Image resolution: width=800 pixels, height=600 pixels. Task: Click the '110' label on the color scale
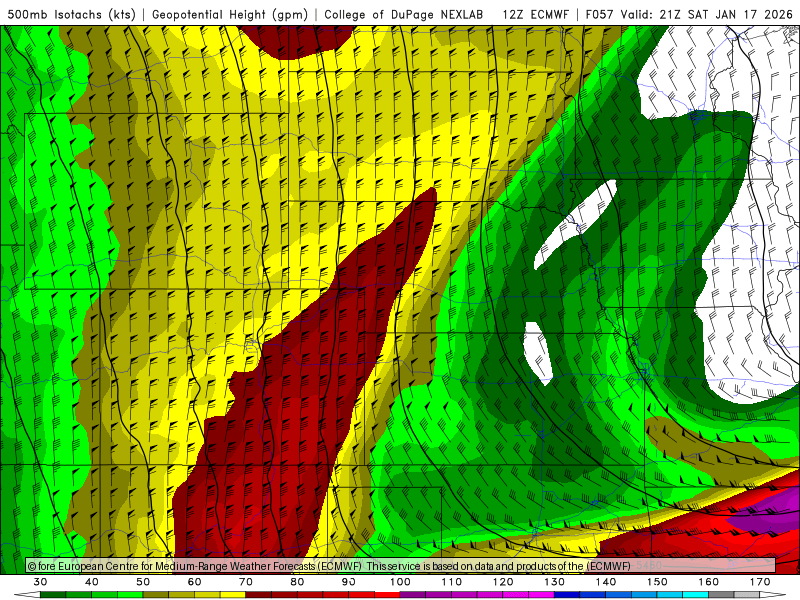coord(452,582)
